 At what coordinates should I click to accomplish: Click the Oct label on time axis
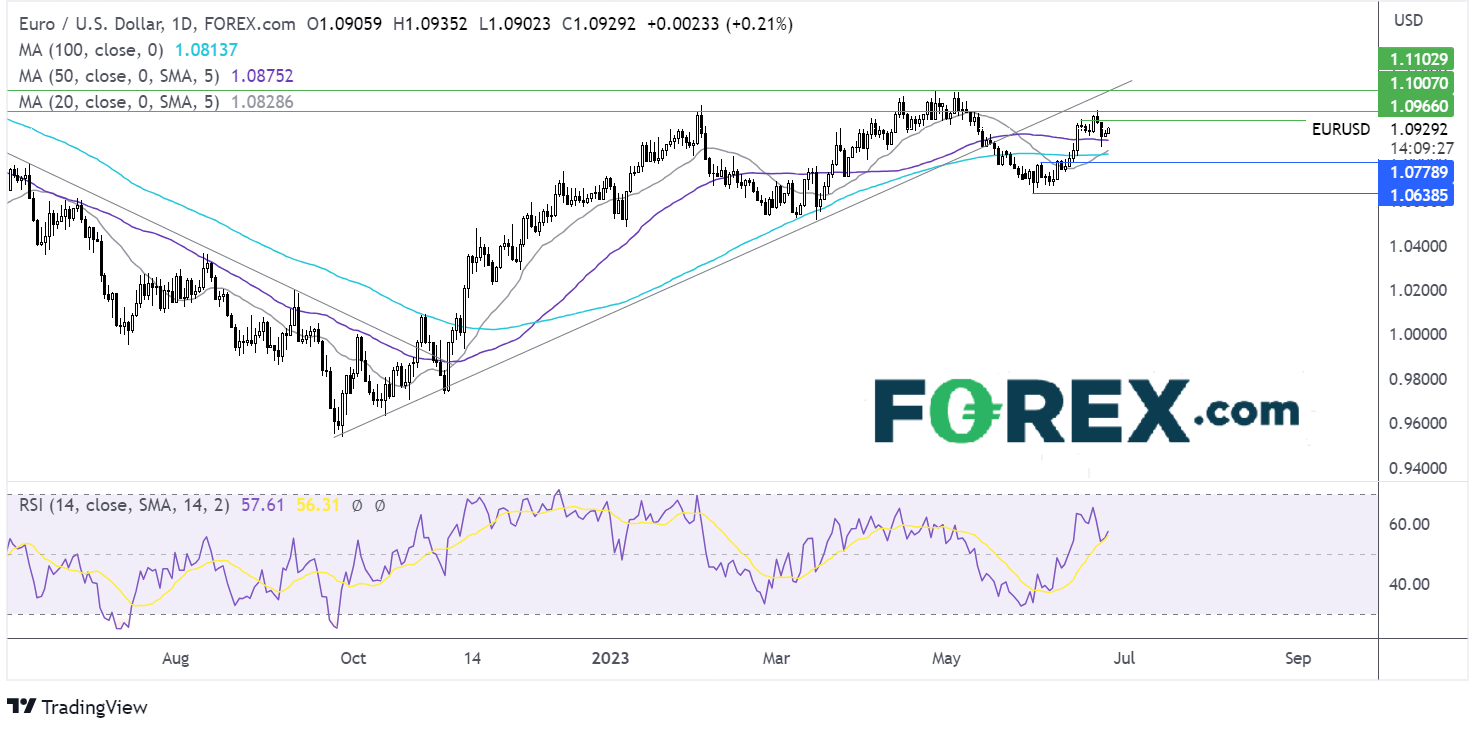click(353, 659)
